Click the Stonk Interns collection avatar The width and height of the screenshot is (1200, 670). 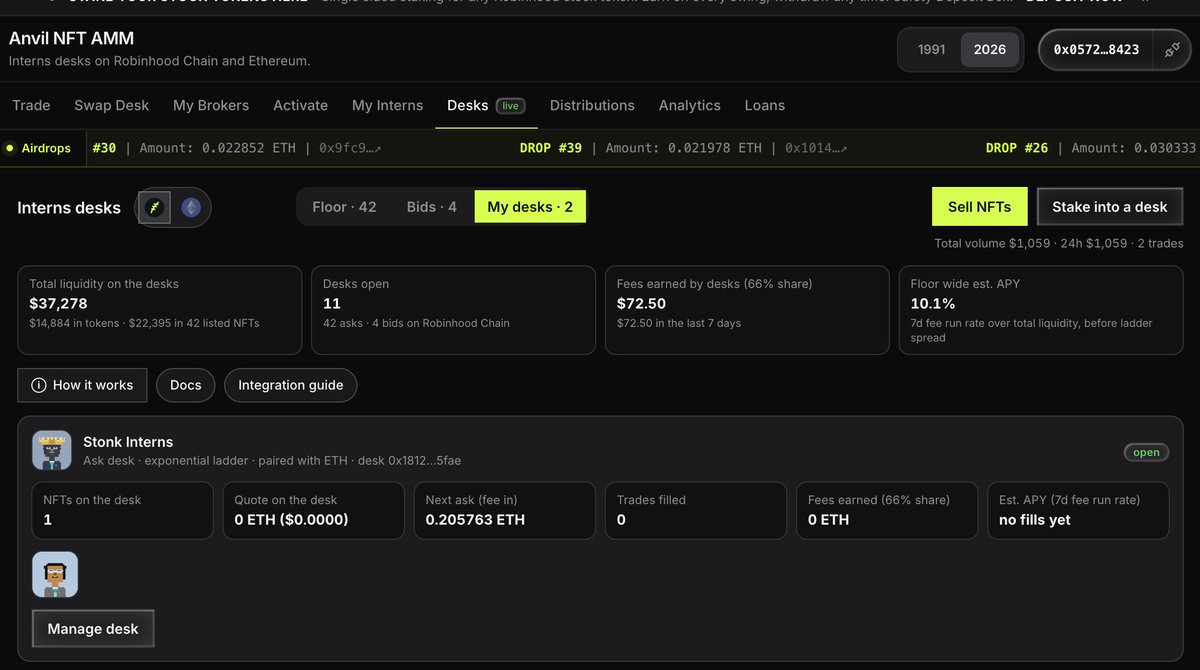tap(52, 450)
